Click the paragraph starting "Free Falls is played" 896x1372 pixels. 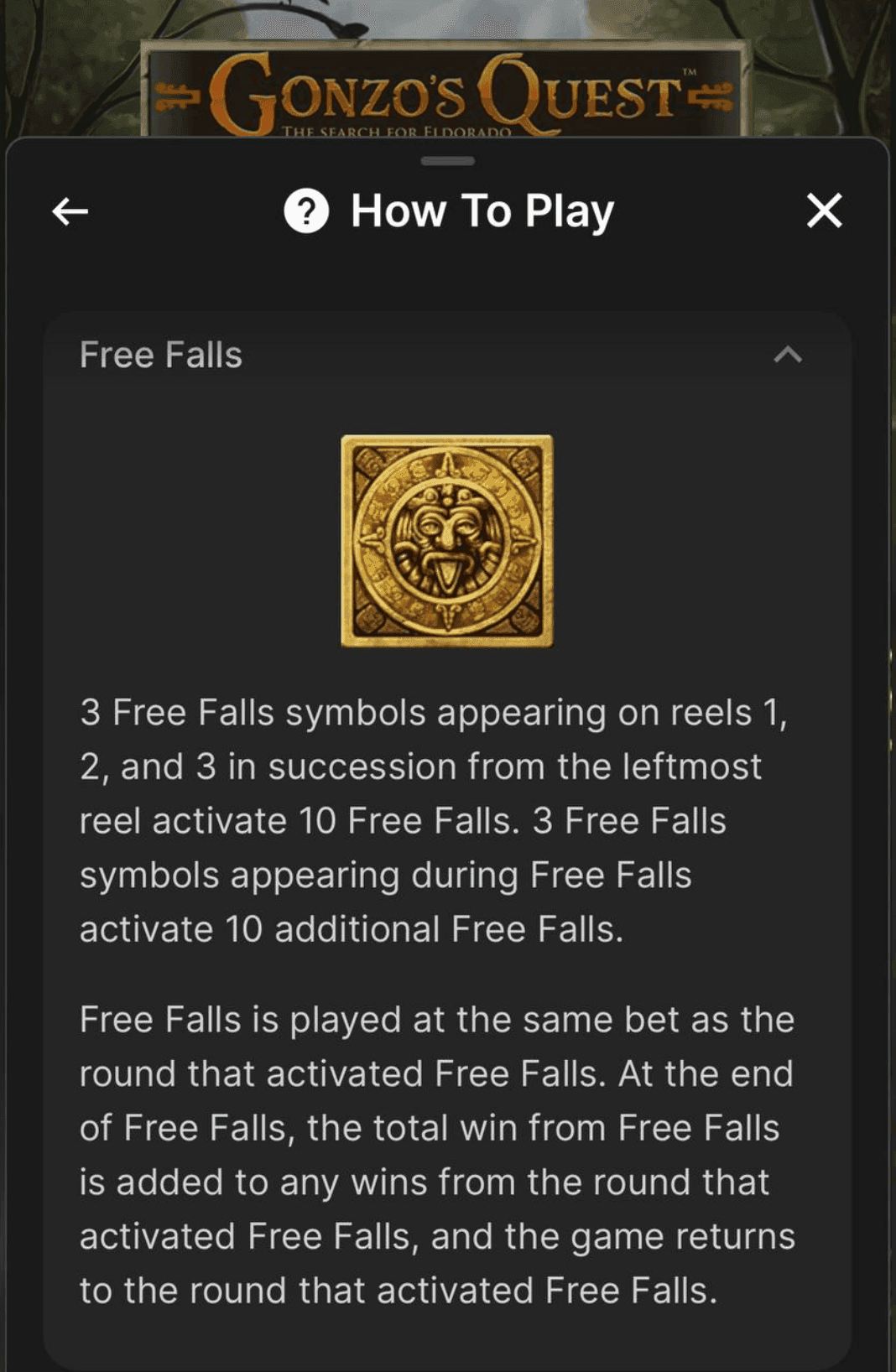[x=436, y=1155]
